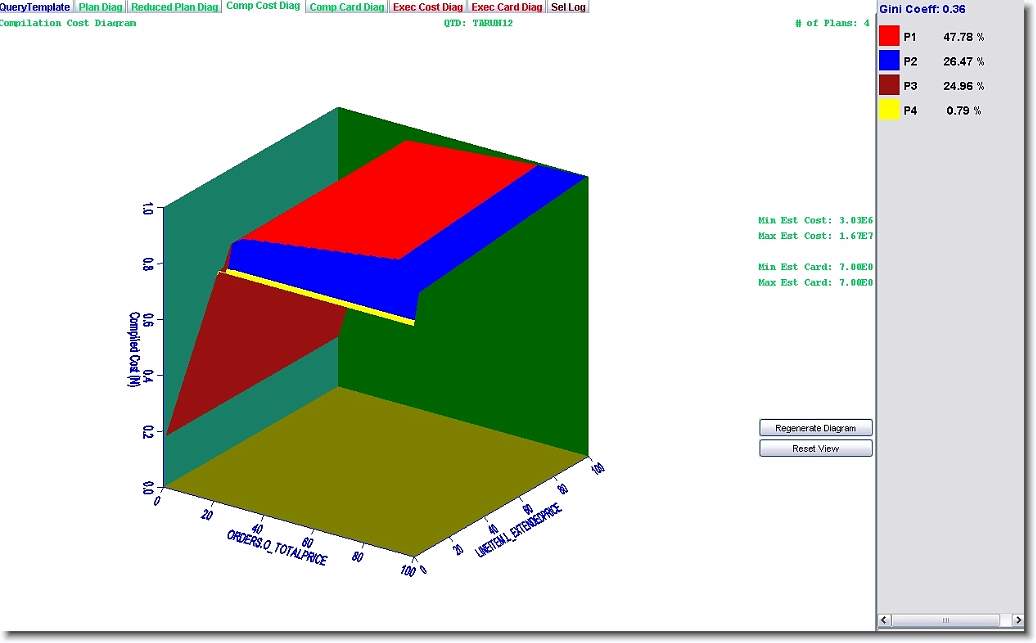Choose the dark red P3 legend swatch

(x=889, y=86)
